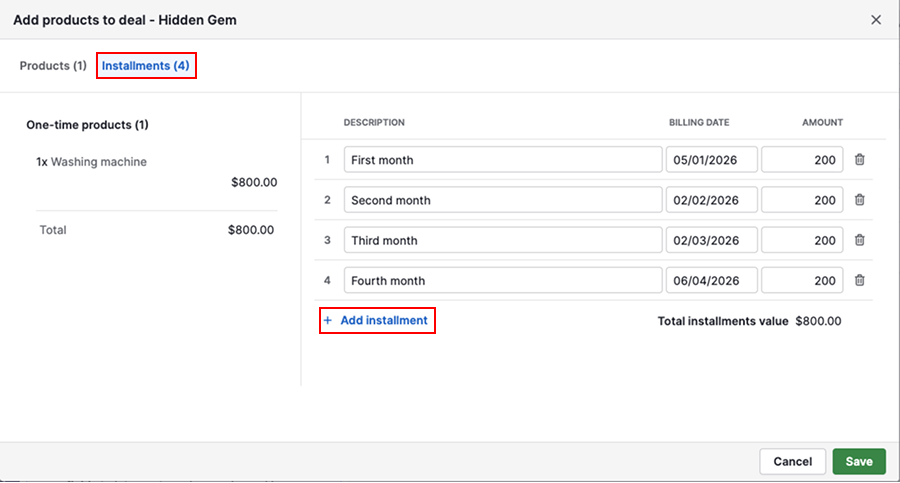This screenshot has width=900, height=483.
Task: Remove the Second month installment row
Action: click(859, 200)
